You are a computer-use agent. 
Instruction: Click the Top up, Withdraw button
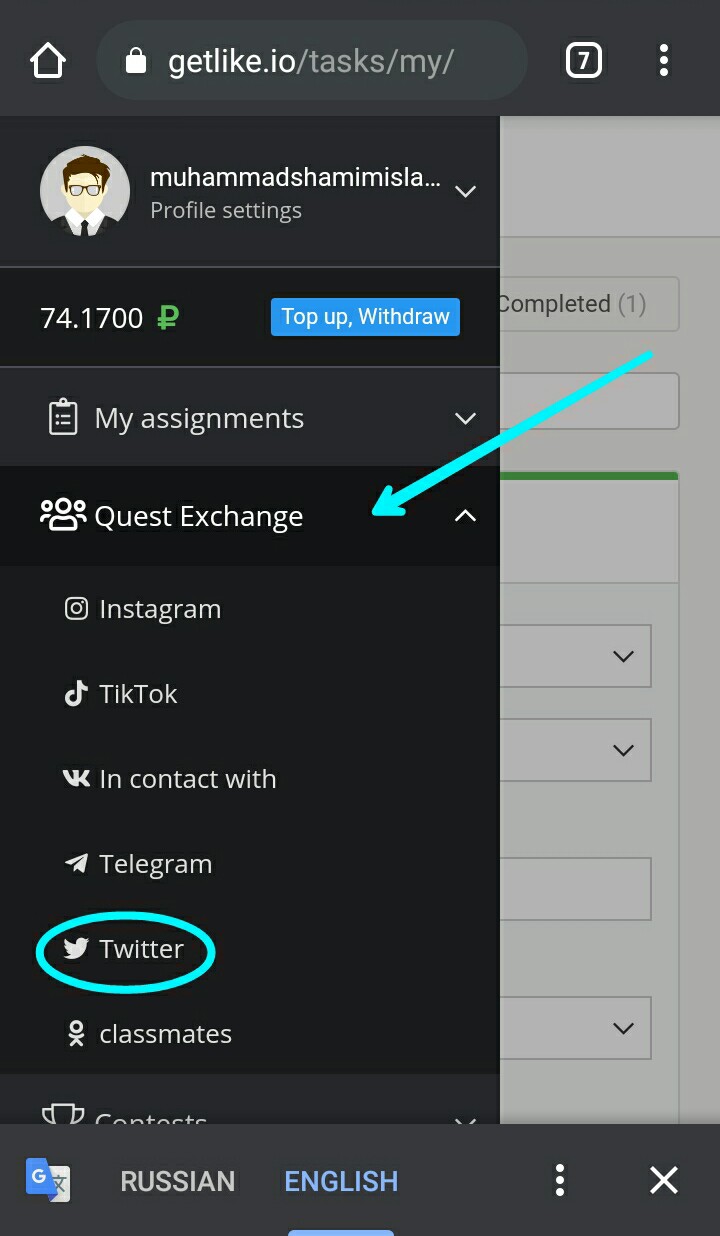[x=365, y=317]
